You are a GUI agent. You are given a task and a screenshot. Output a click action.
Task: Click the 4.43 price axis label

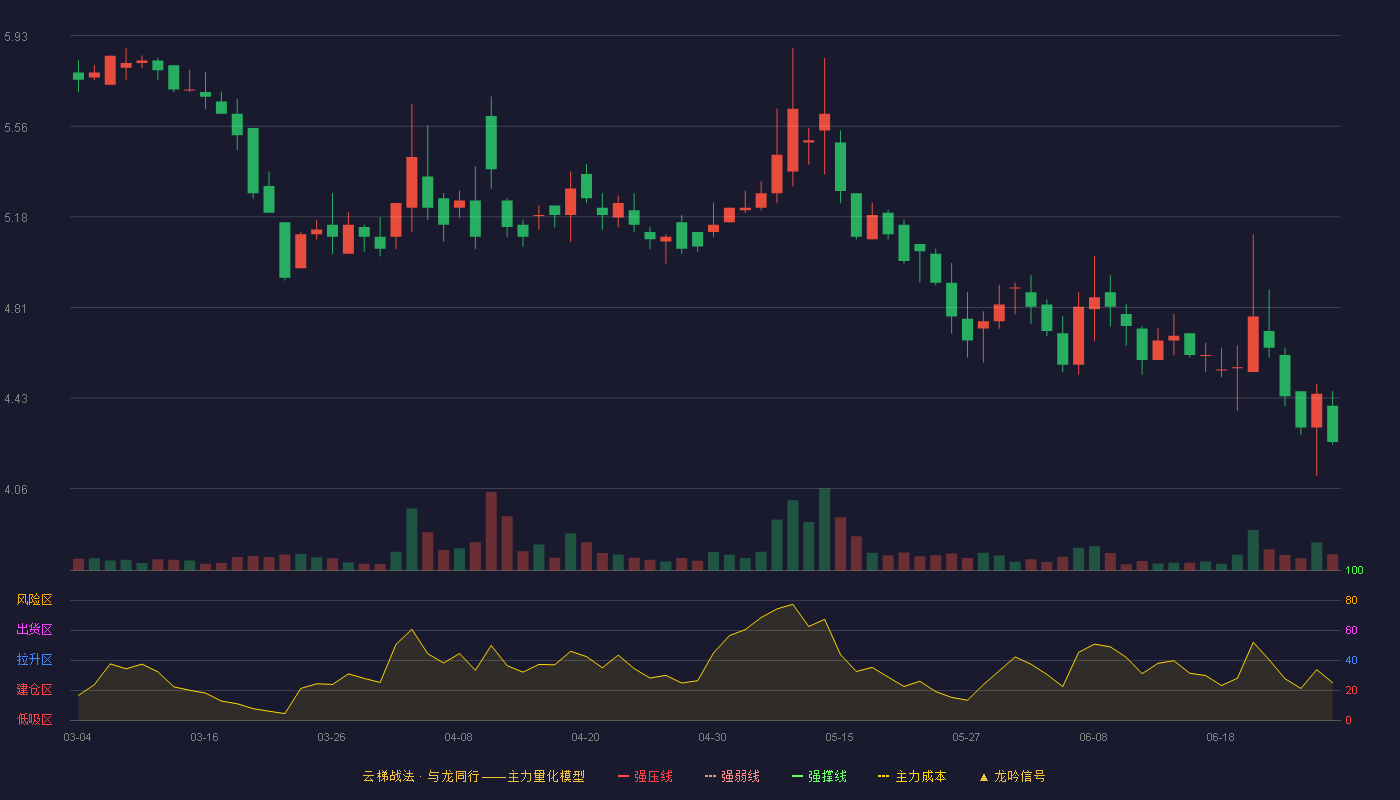tap(16, 399)
